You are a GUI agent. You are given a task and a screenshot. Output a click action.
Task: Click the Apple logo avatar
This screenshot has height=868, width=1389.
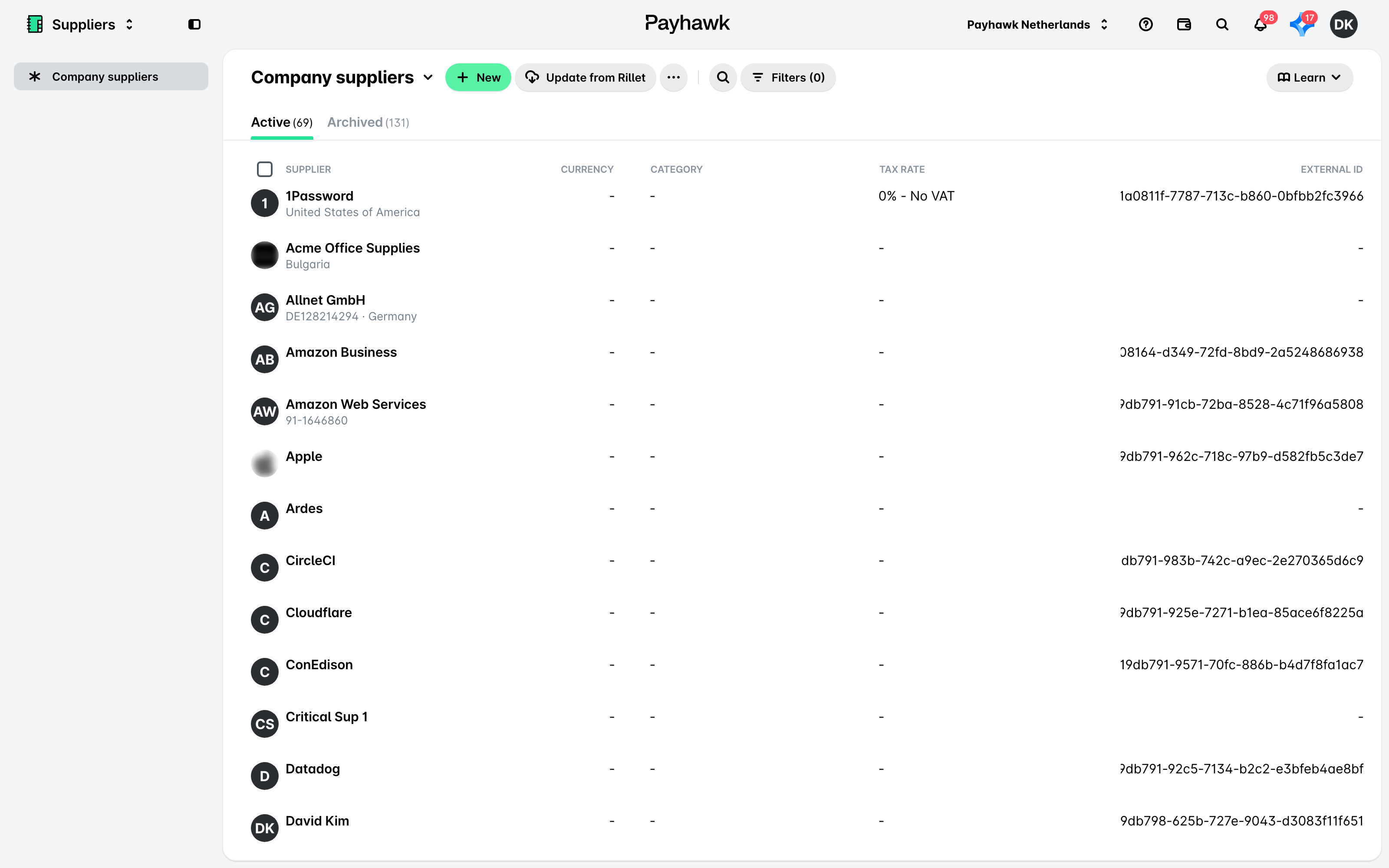265,464
